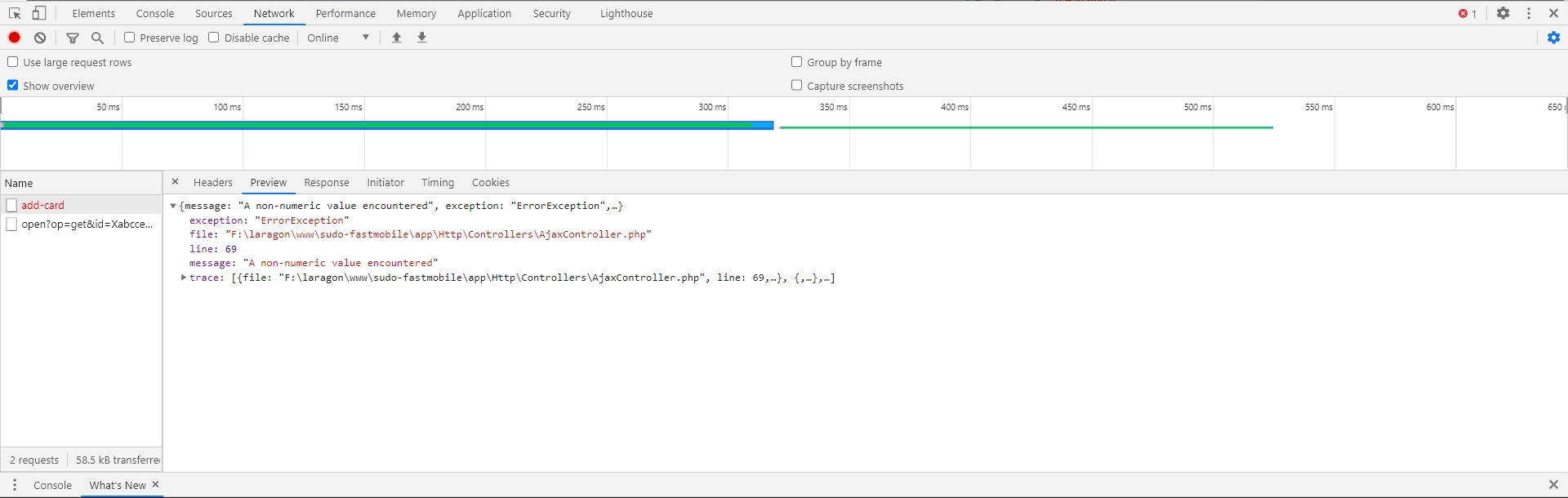Viewport: 1568px width, 498px height.
Task: Open the Headers tab of request
Action: (212, 183)
